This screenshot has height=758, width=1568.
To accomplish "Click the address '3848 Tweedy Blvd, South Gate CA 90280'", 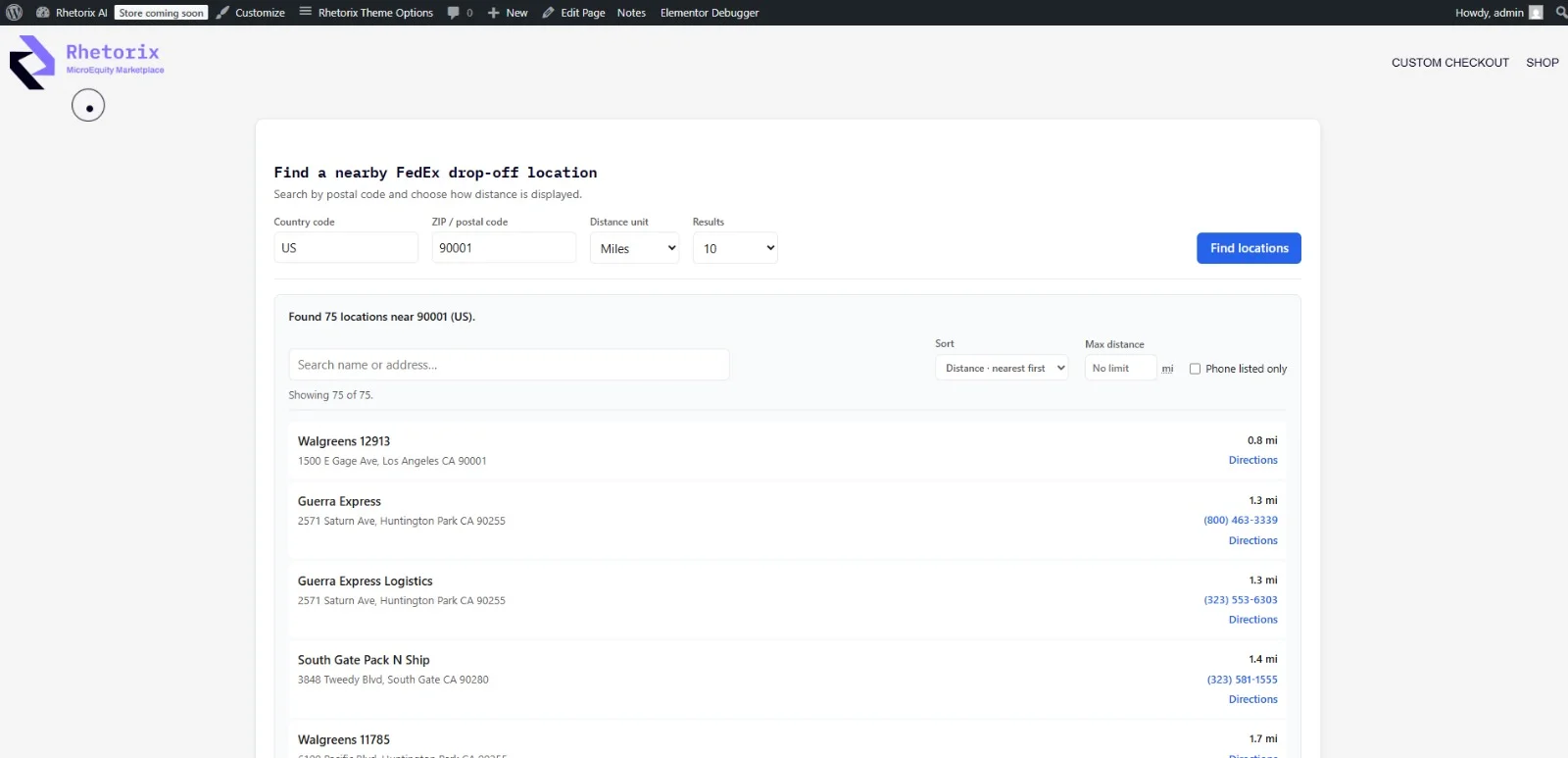I will [393, 680].
